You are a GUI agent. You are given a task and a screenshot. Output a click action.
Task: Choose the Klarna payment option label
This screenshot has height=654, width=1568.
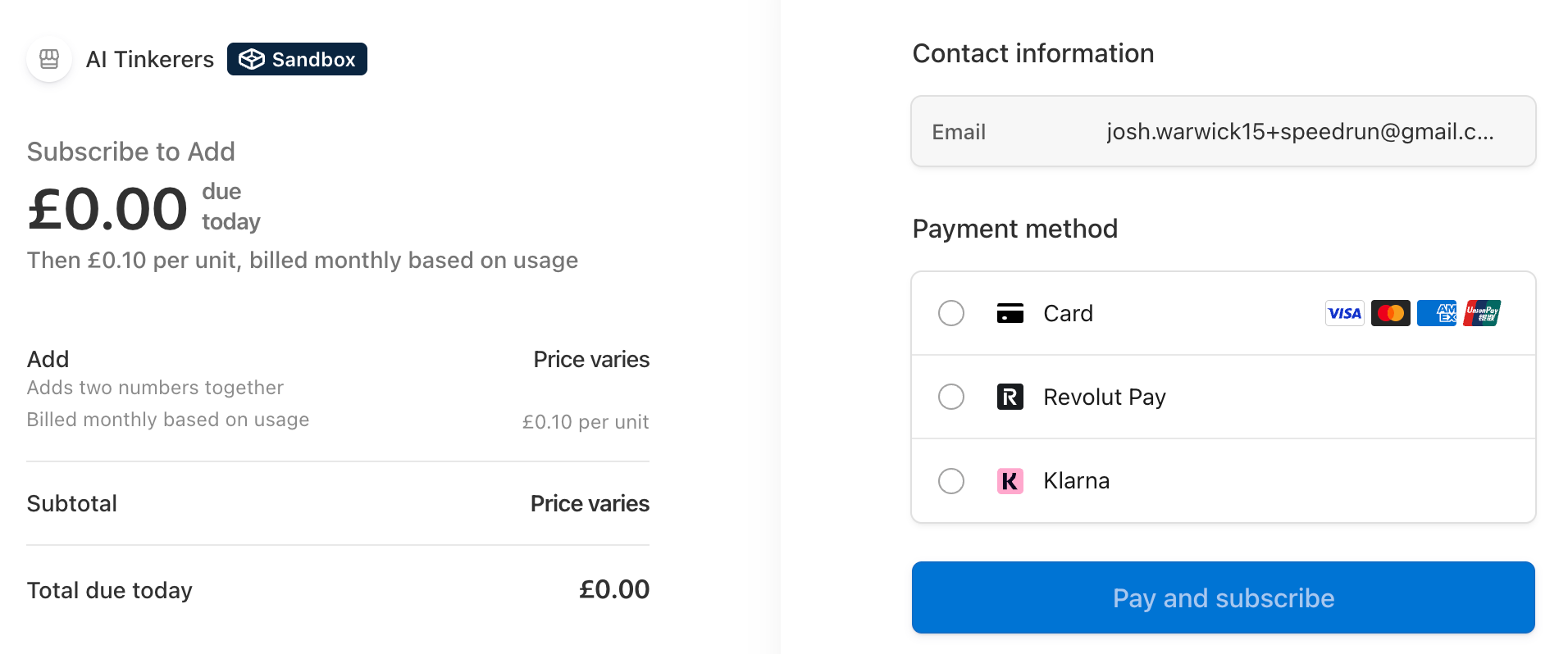[1076, 480]
